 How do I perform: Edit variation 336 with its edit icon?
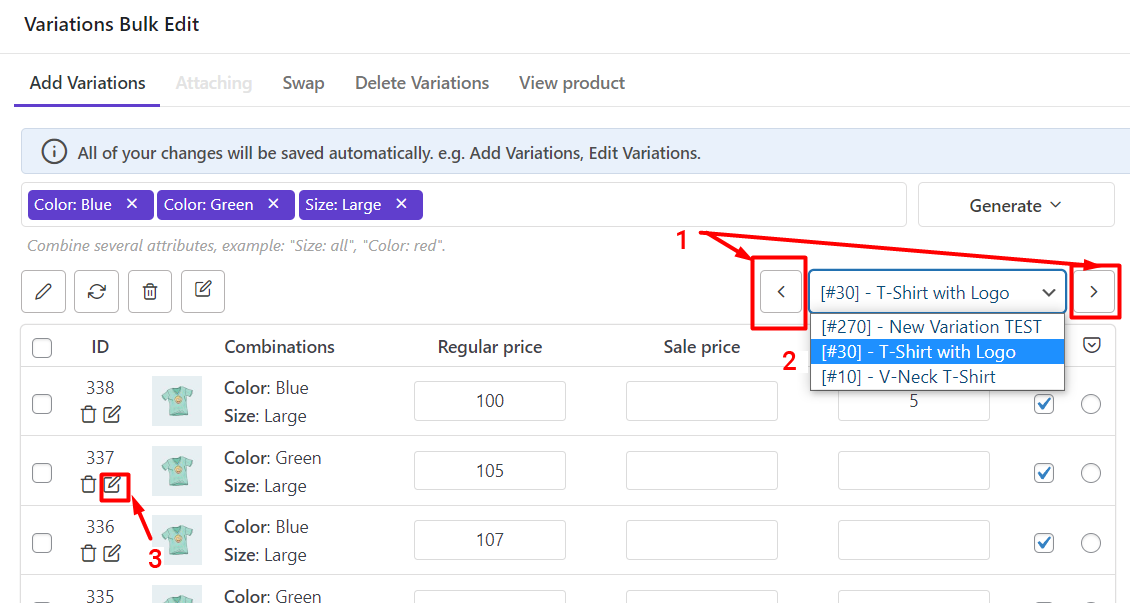coord(112,553)
